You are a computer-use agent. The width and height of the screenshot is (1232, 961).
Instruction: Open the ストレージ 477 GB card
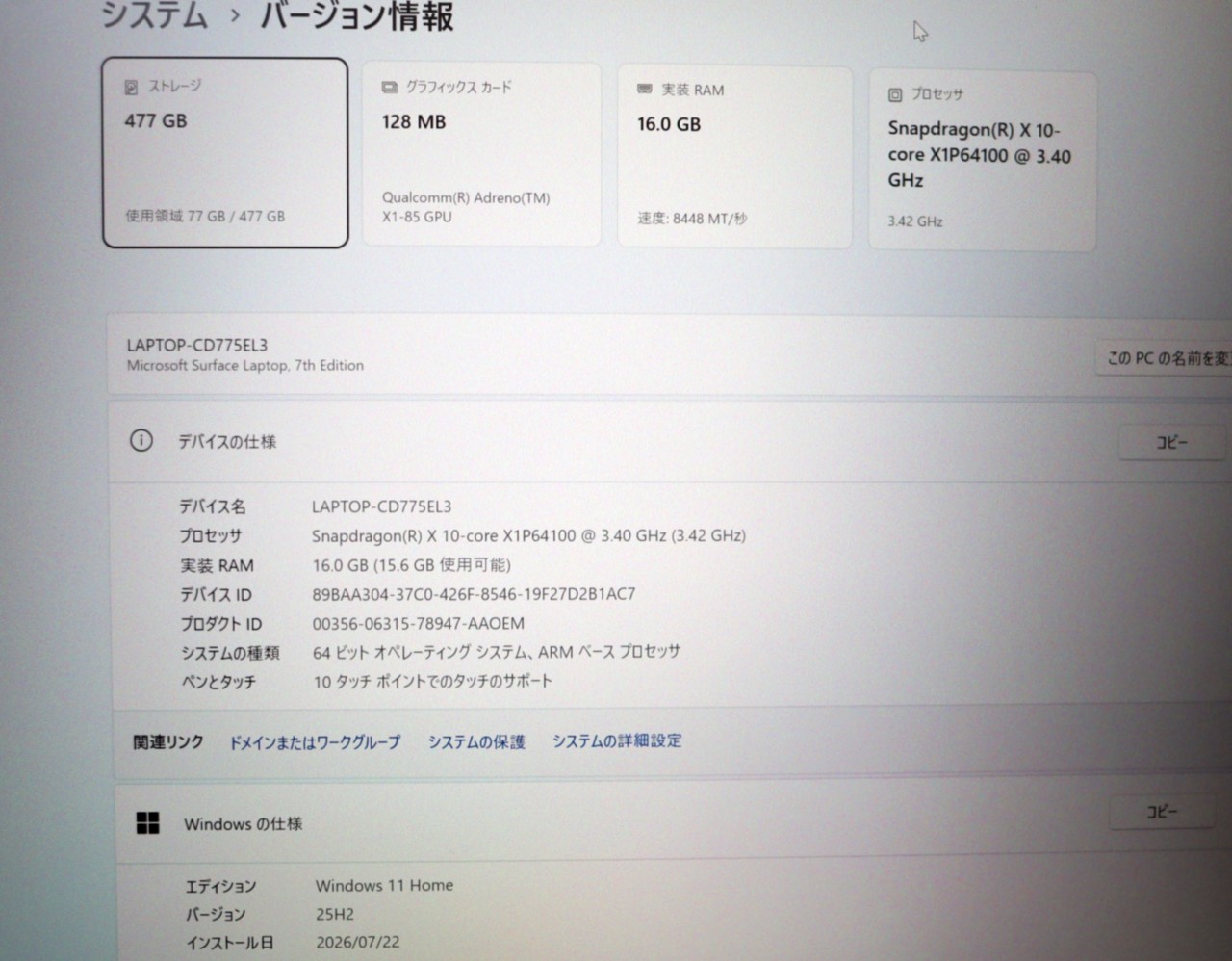[225, 153]
